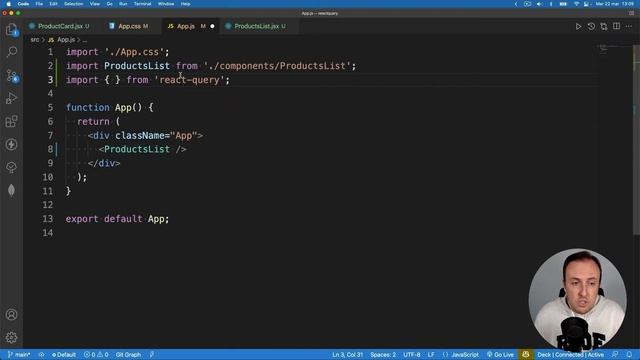Open the File menu
The image size is (640, 360).
(39, 4)
